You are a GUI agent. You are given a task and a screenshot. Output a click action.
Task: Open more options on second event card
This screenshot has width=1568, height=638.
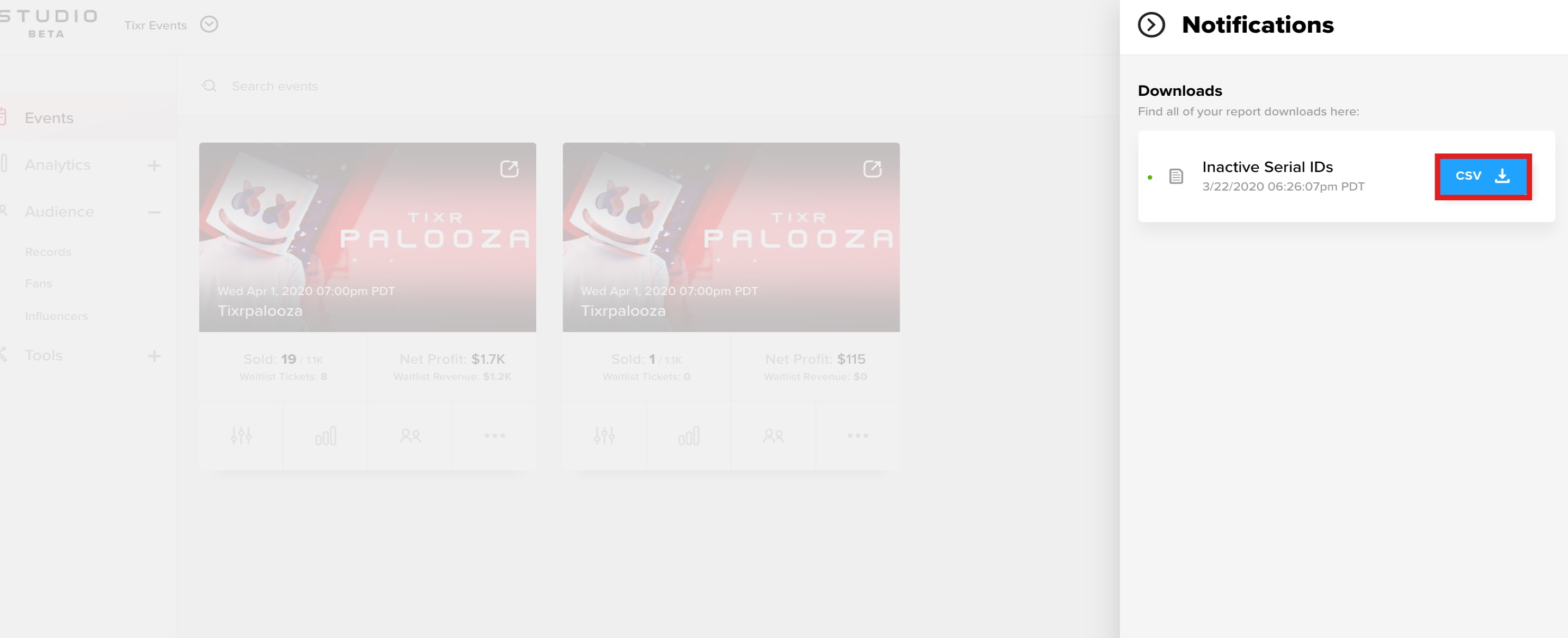(858, 436)
